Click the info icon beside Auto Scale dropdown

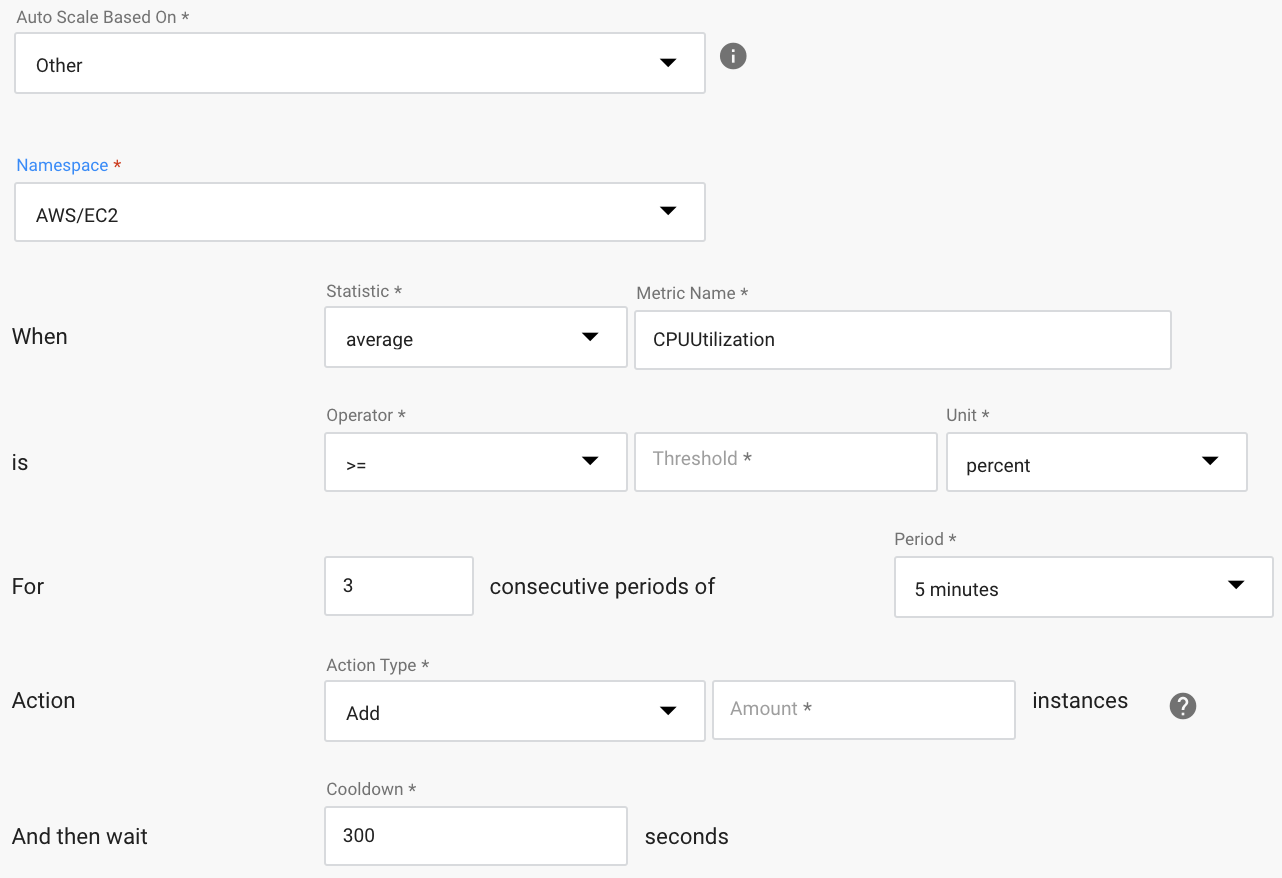[733, 56]
